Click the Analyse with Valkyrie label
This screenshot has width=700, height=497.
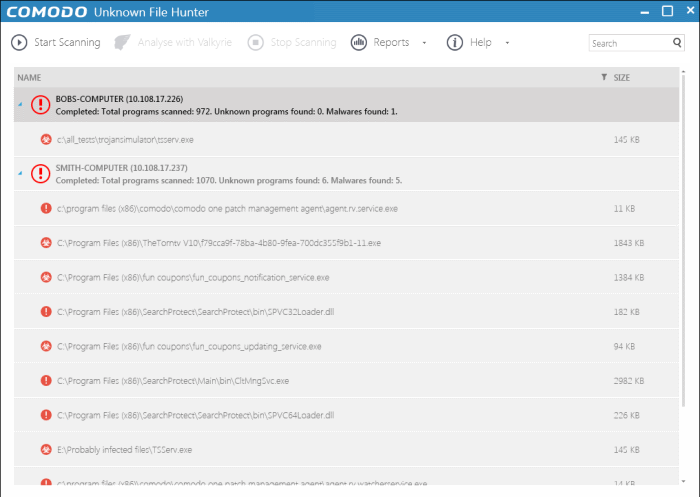coord(184,42)
